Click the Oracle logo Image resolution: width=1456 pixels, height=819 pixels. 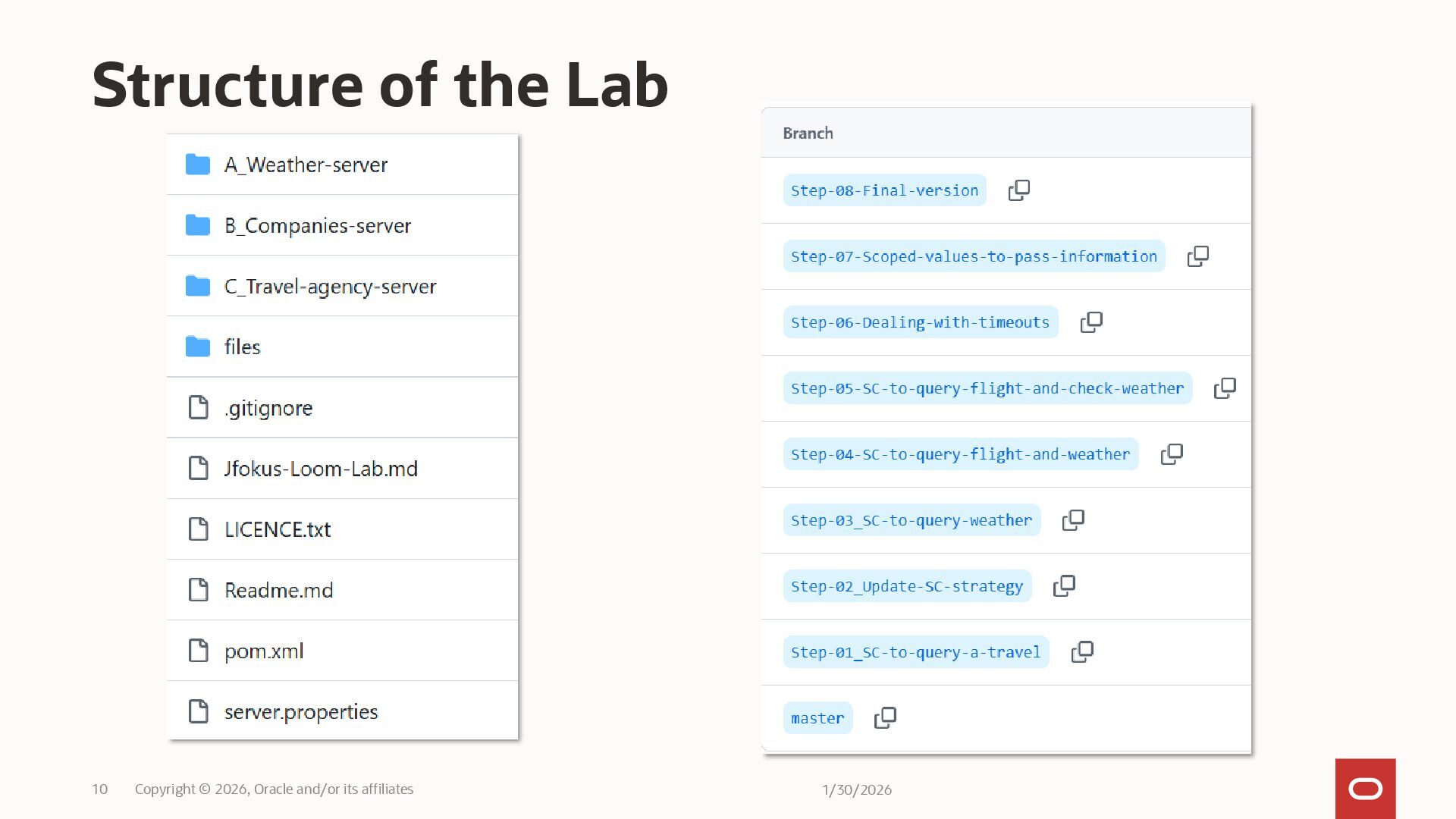1365,789
